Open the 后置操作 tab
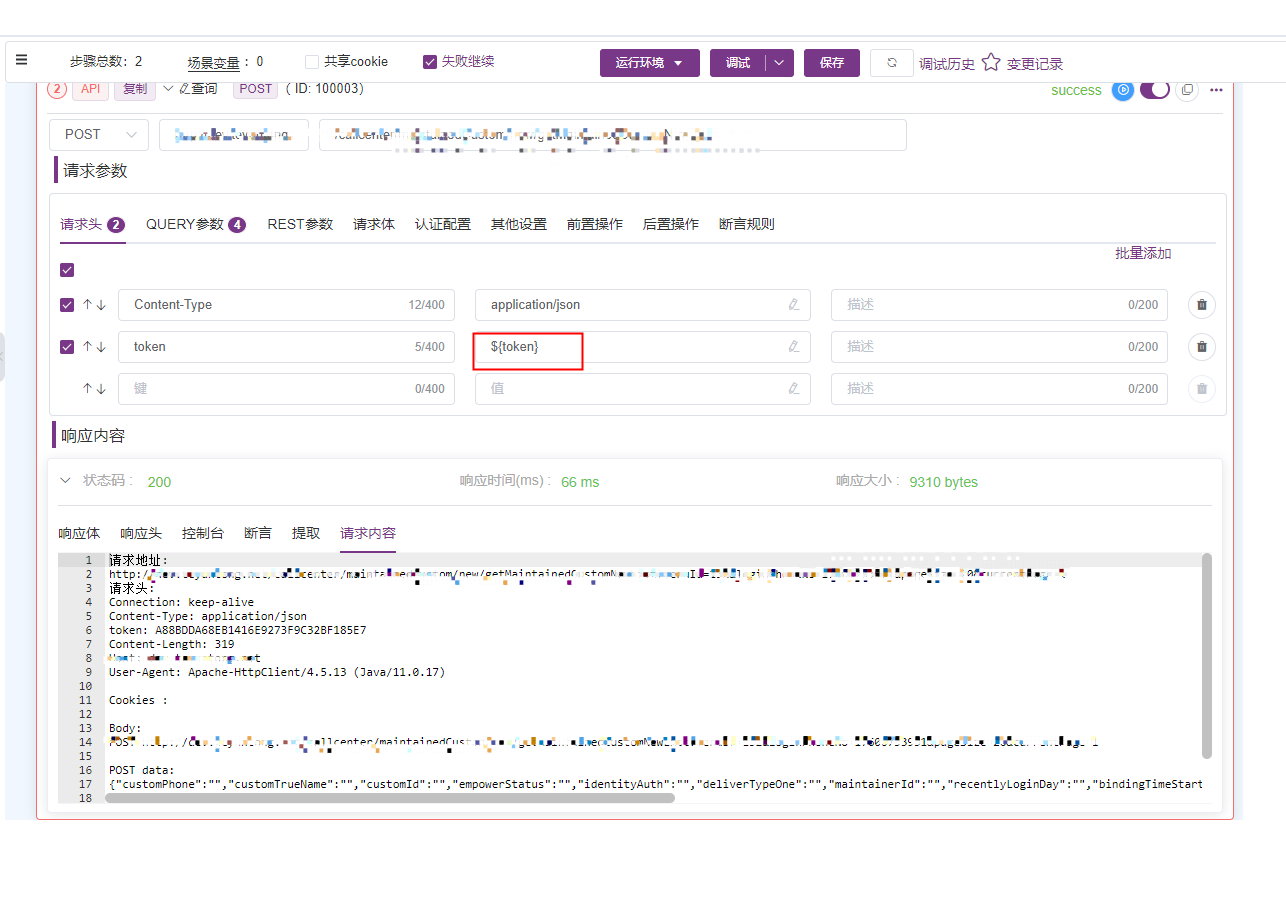The image size is (1286, 906). point(671,224)
